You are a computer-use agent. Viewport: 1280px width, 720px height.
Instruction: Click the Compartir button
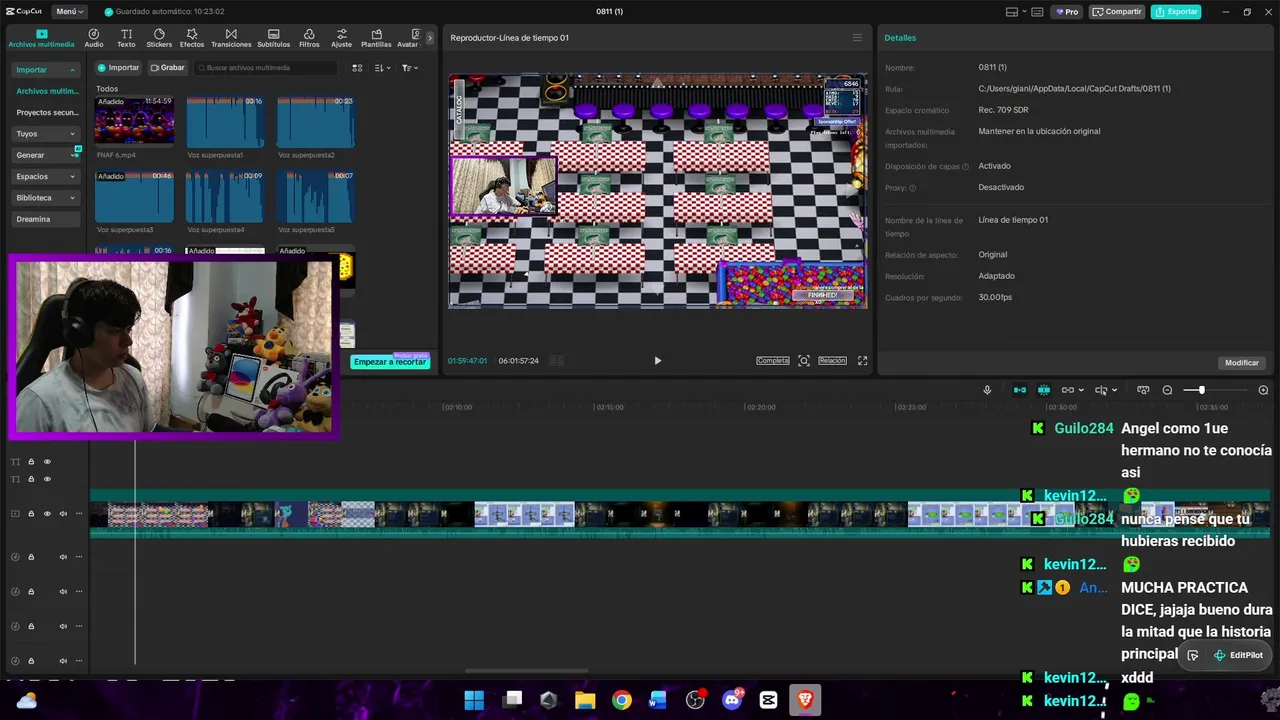click(1117, 12)
